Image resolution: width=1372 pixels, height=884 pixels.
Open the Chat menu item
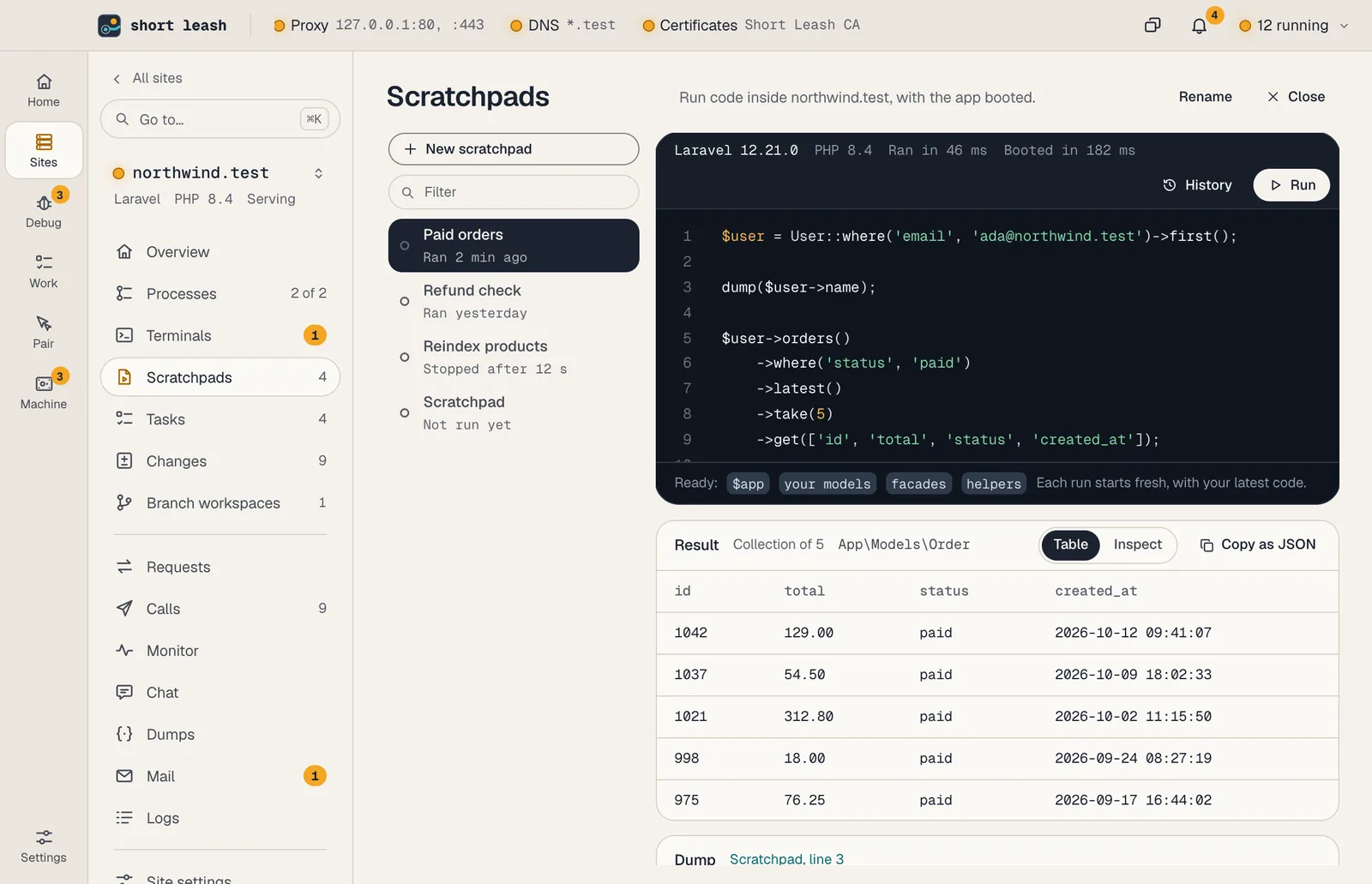tap(220, 693)
